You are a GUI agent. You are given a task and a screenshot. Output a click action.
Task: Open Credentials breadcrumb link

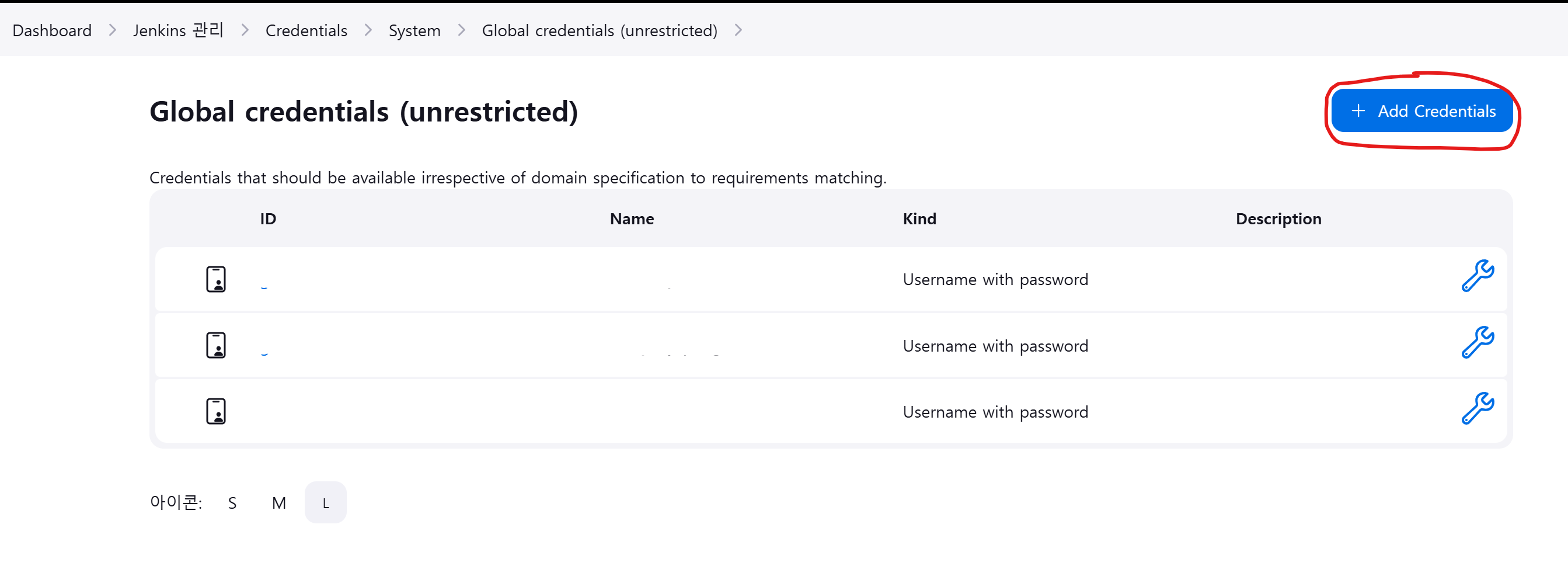click(x=306, y=30)
